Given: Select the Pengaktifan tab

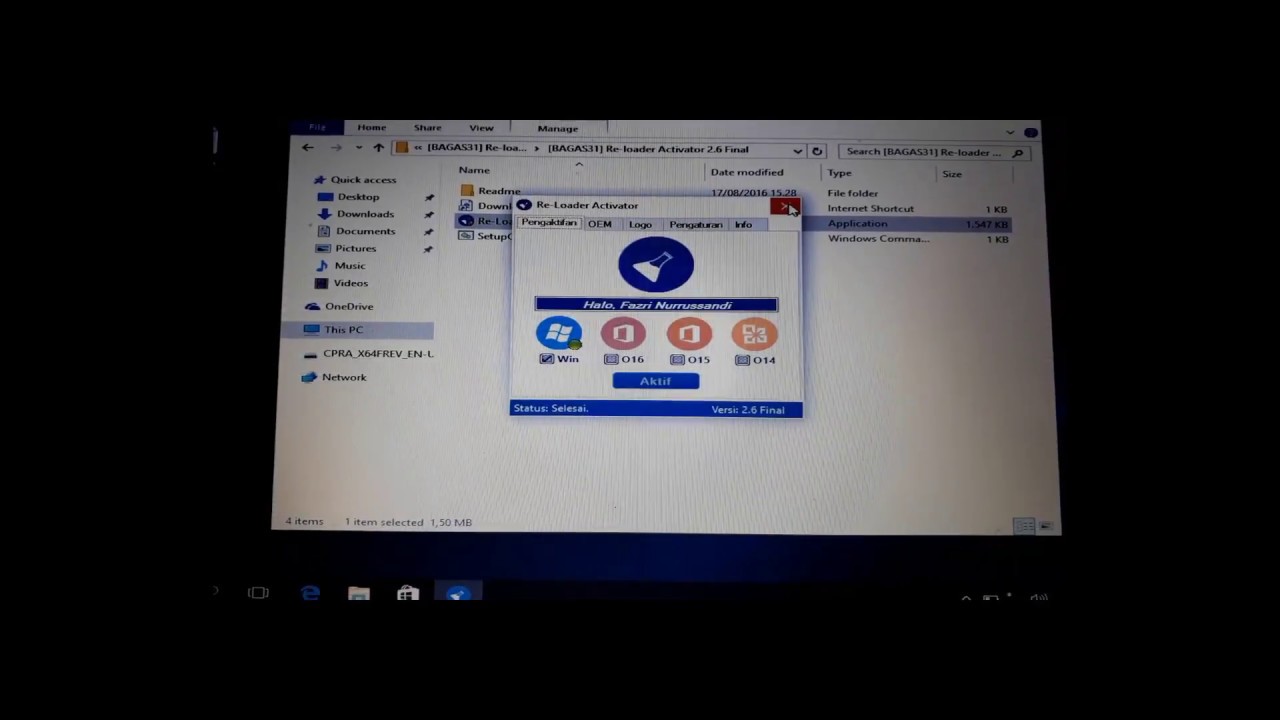Looking at the screenshot, I should [549, 222].
